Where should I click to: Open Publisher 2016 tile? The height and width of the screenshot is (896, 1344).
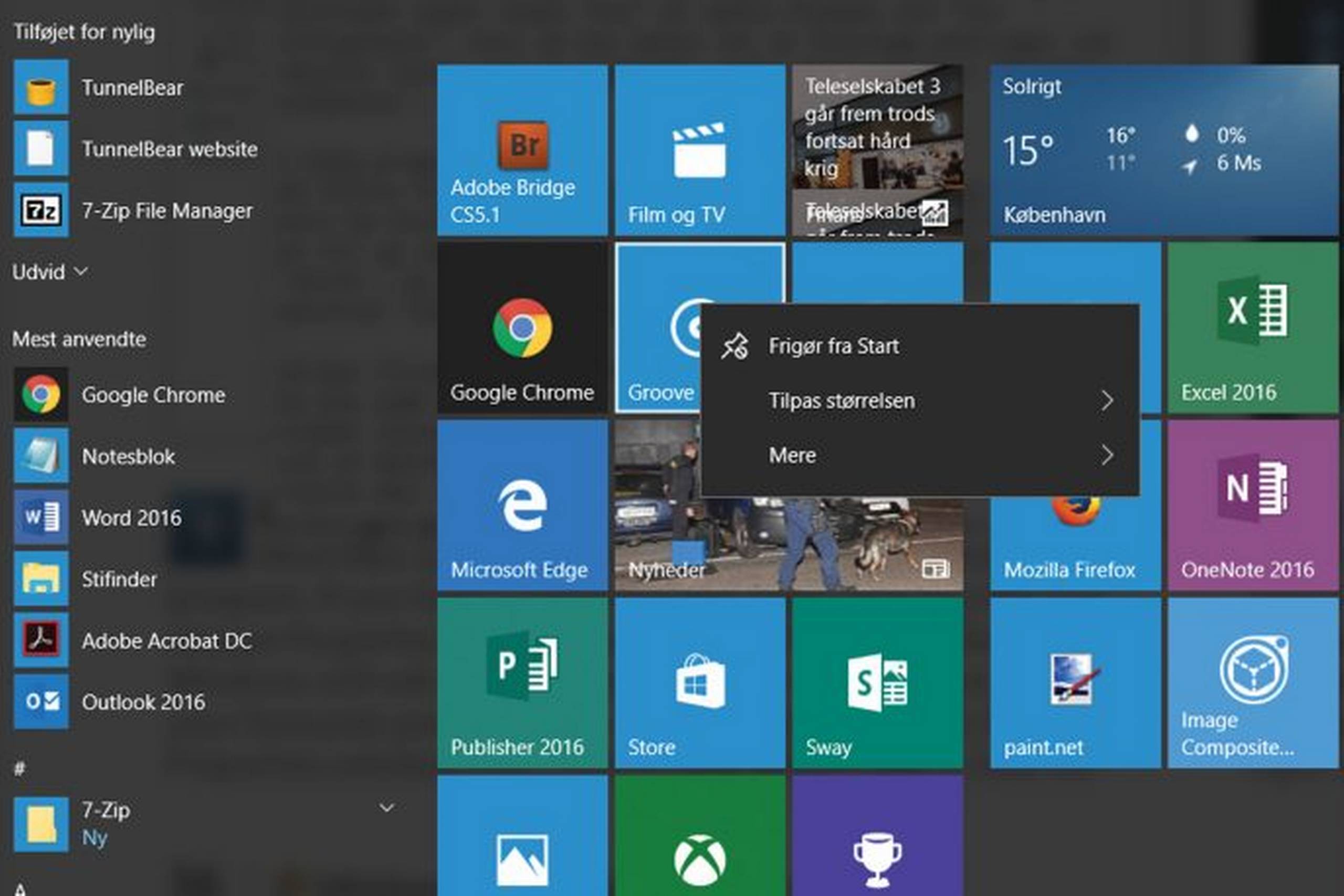point(522,683)
